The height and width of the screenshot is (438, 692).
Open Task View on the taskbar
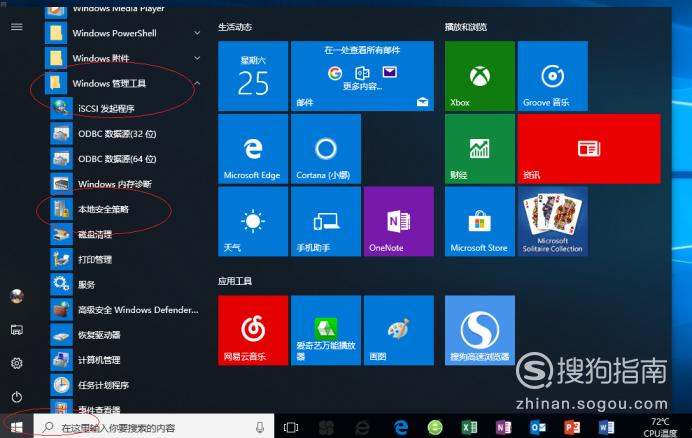tap(291, 427)
